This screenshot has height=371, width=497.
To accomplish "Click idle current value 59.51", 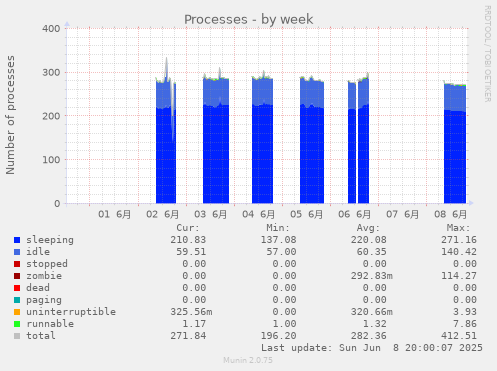I will coord(191,252).
